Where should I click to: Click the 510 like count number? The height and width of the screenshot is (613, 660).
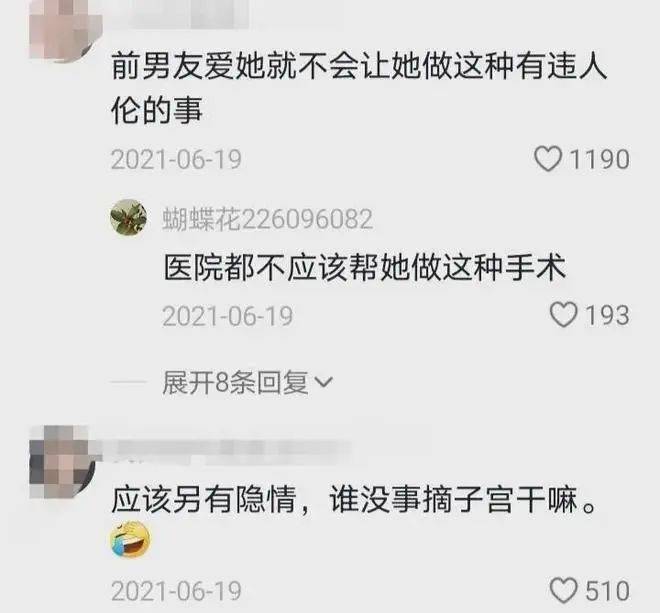[607, 591]
